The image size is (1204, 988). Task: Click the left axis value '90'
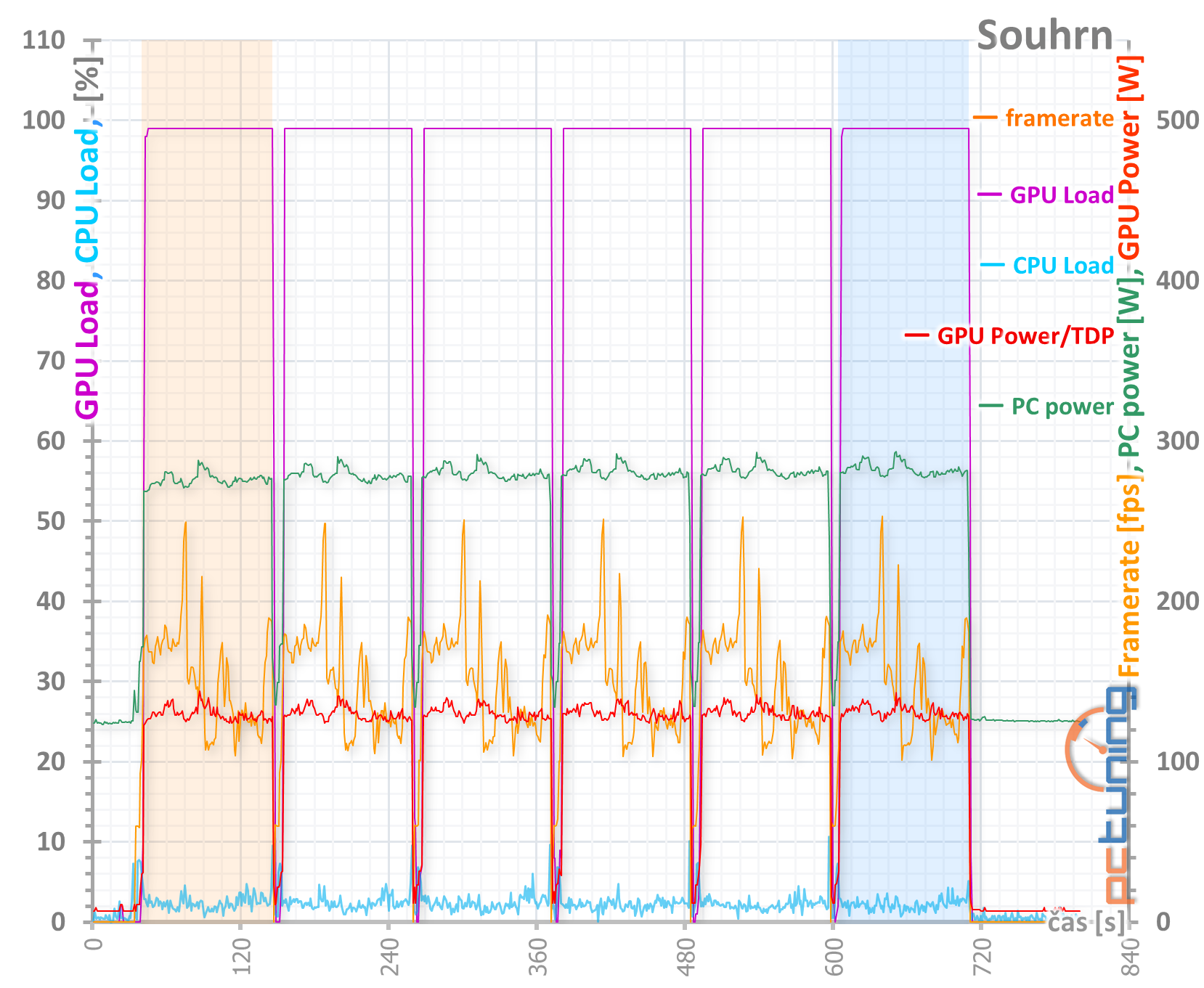51,200
